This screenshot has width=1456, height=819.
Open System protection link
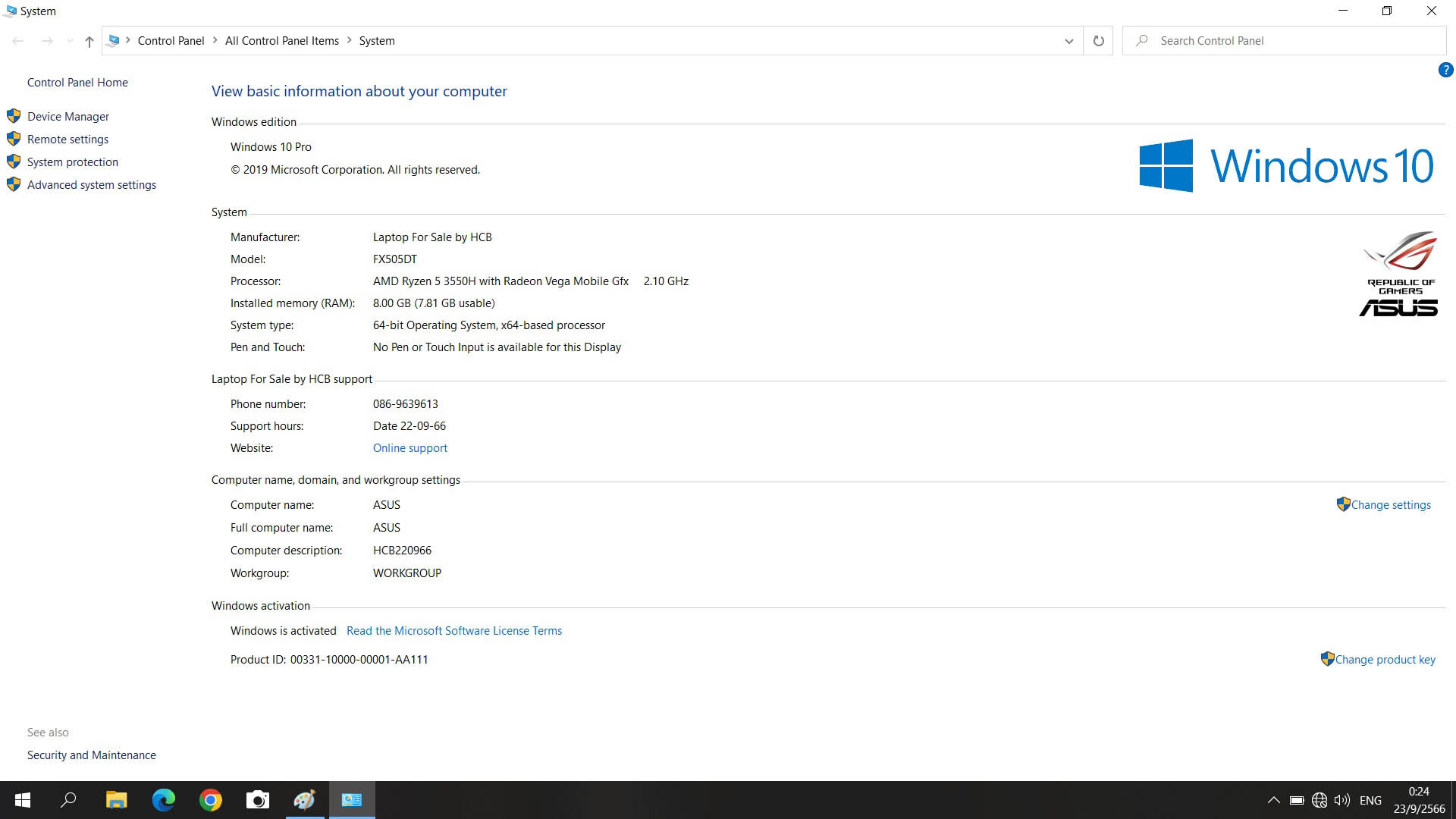click(73, 162)
